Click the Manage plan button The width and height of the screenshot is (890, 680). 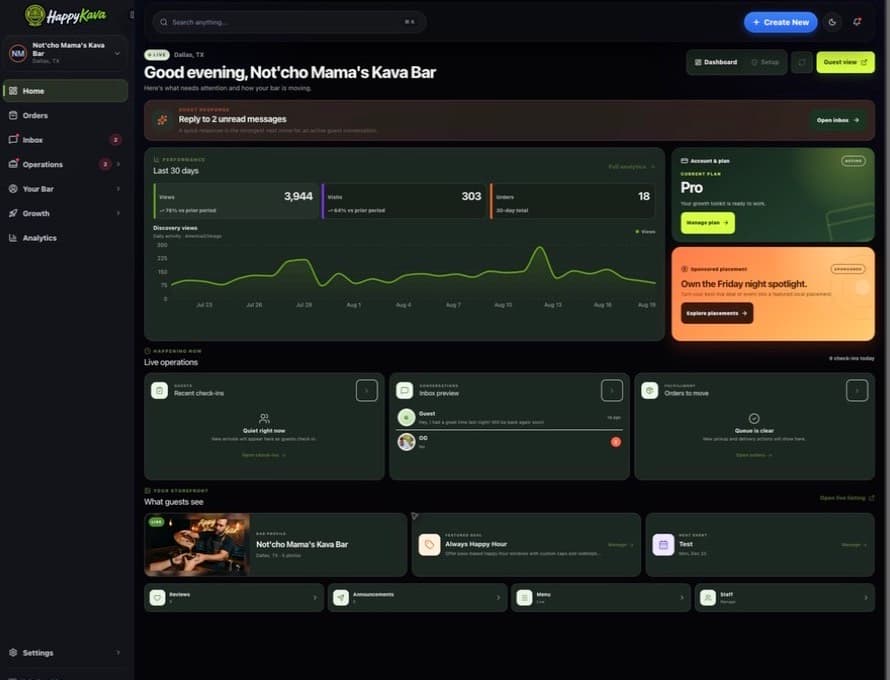click(x=707, y=223)
